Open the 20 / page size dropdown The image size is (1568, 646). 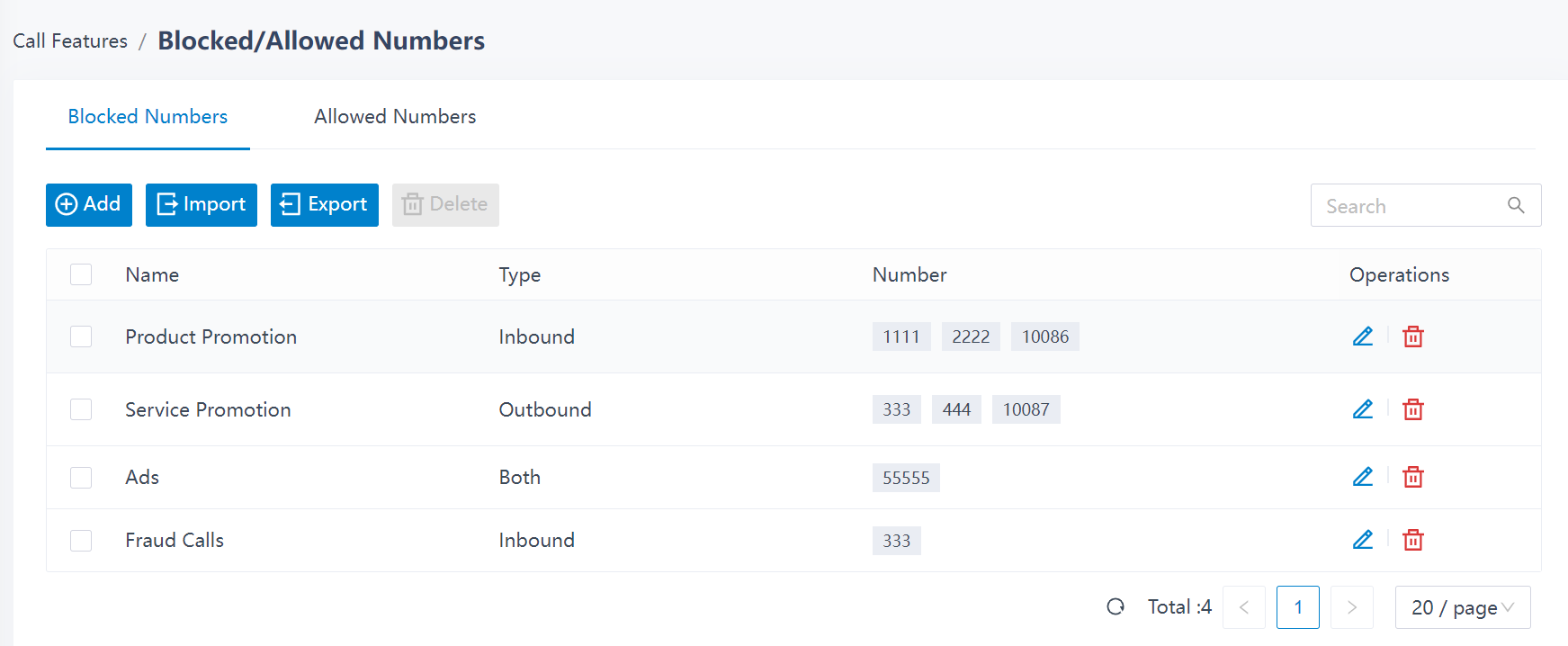tap(1462, 607)
